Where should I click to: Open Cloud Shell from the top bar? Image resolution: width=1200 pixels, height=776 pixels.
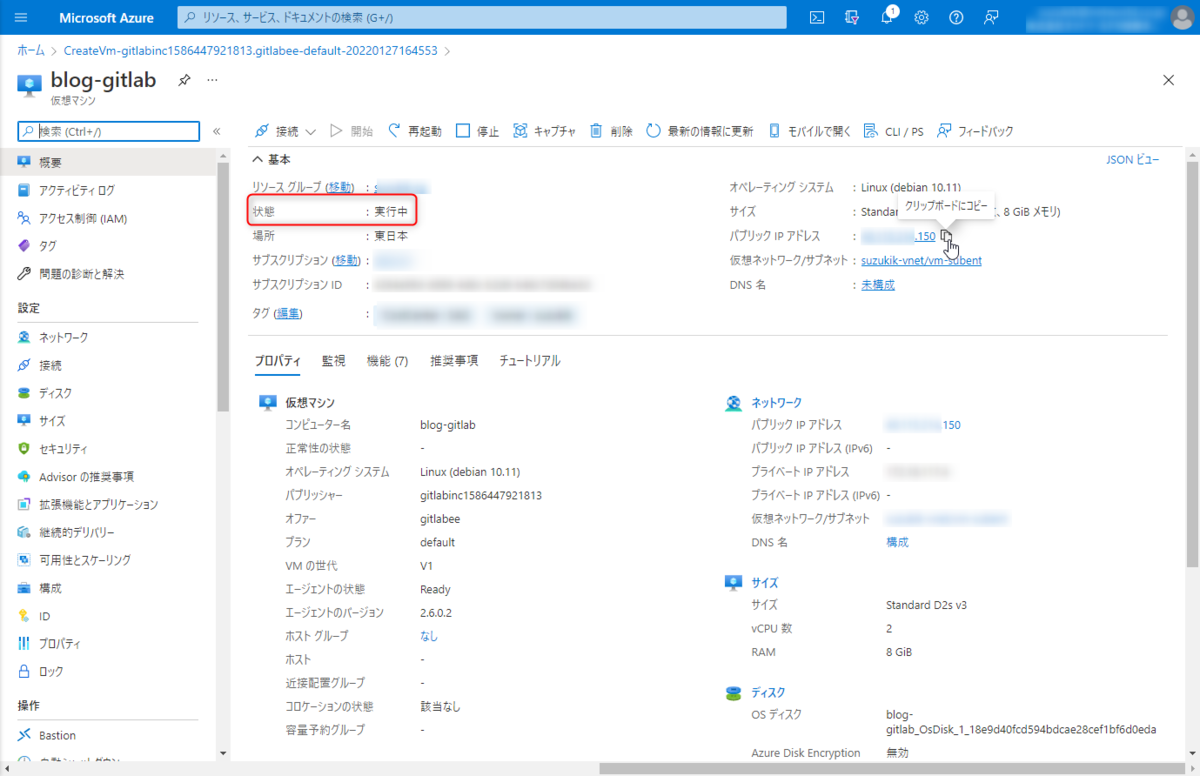[x=818, y=17]
